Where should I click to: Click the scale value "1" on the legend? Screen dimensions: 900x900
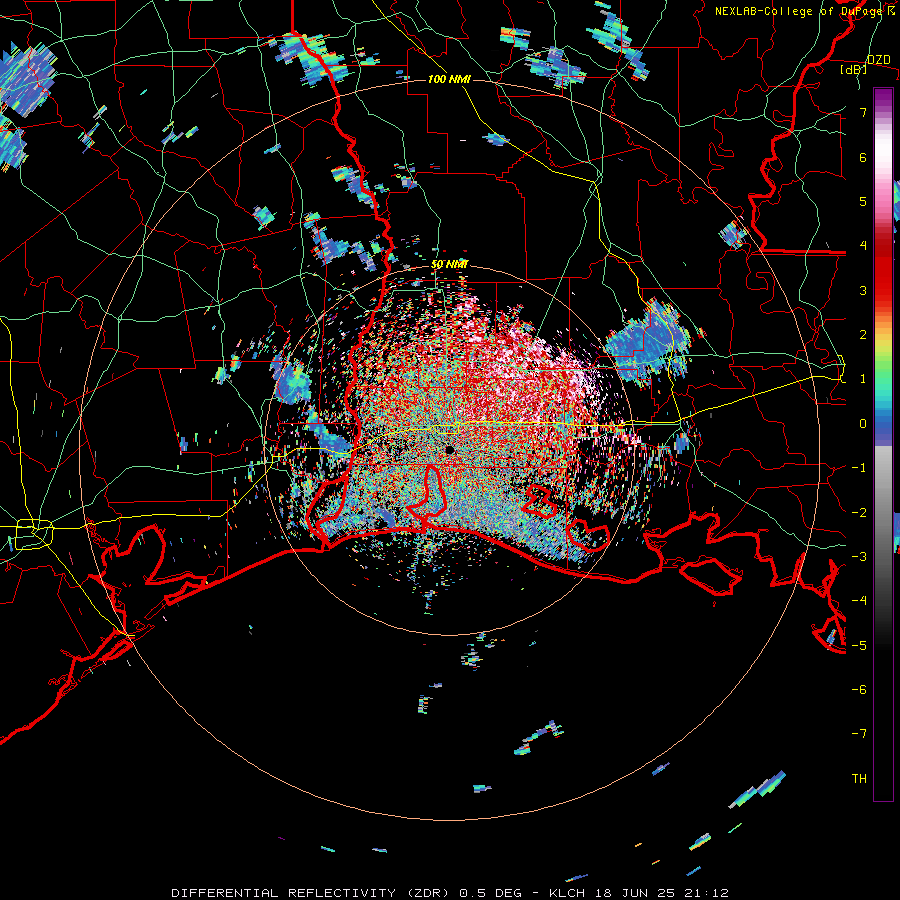click(863, 379)
